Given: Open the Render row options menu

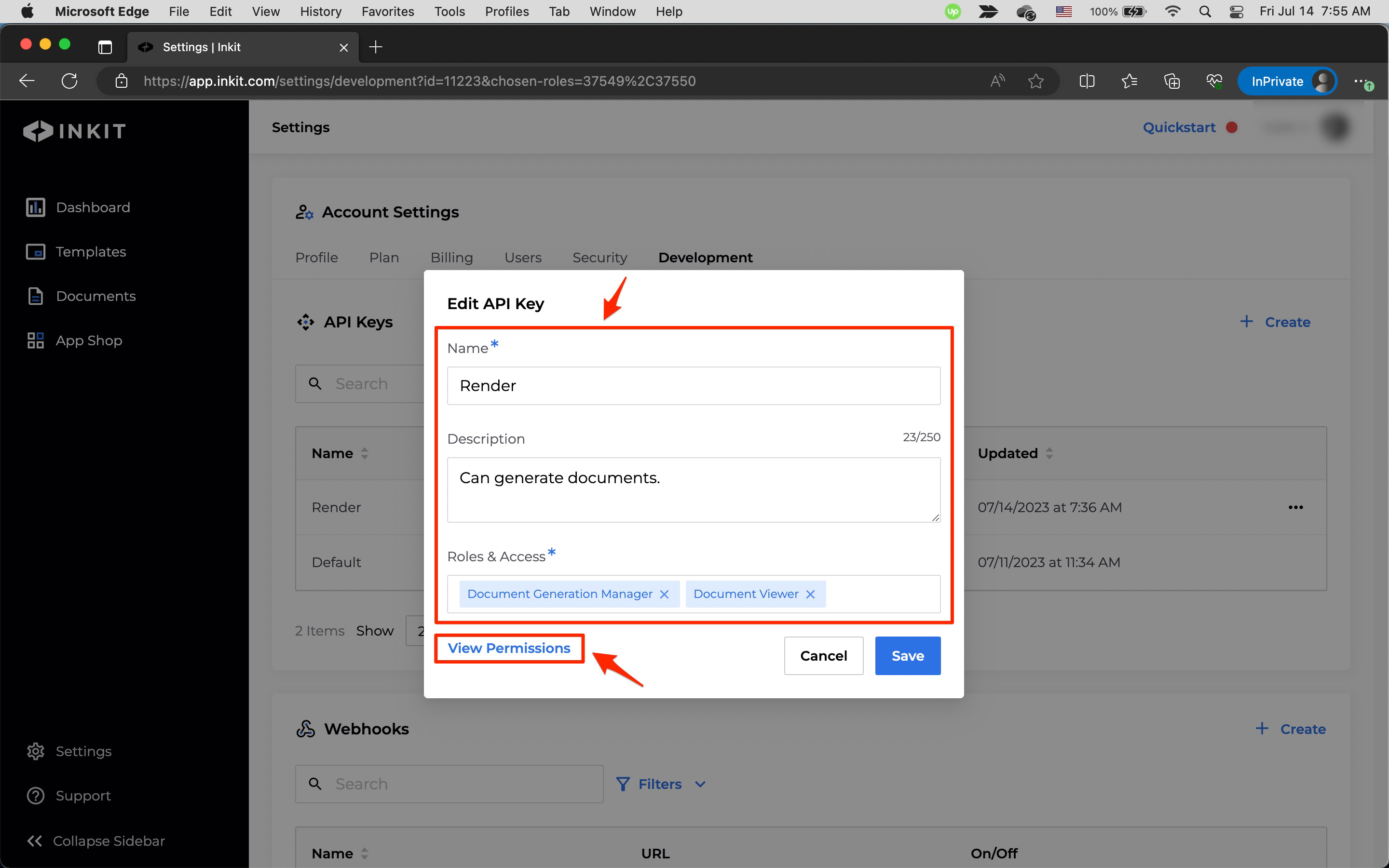Looking at the screenshot, I should 1295,507.
